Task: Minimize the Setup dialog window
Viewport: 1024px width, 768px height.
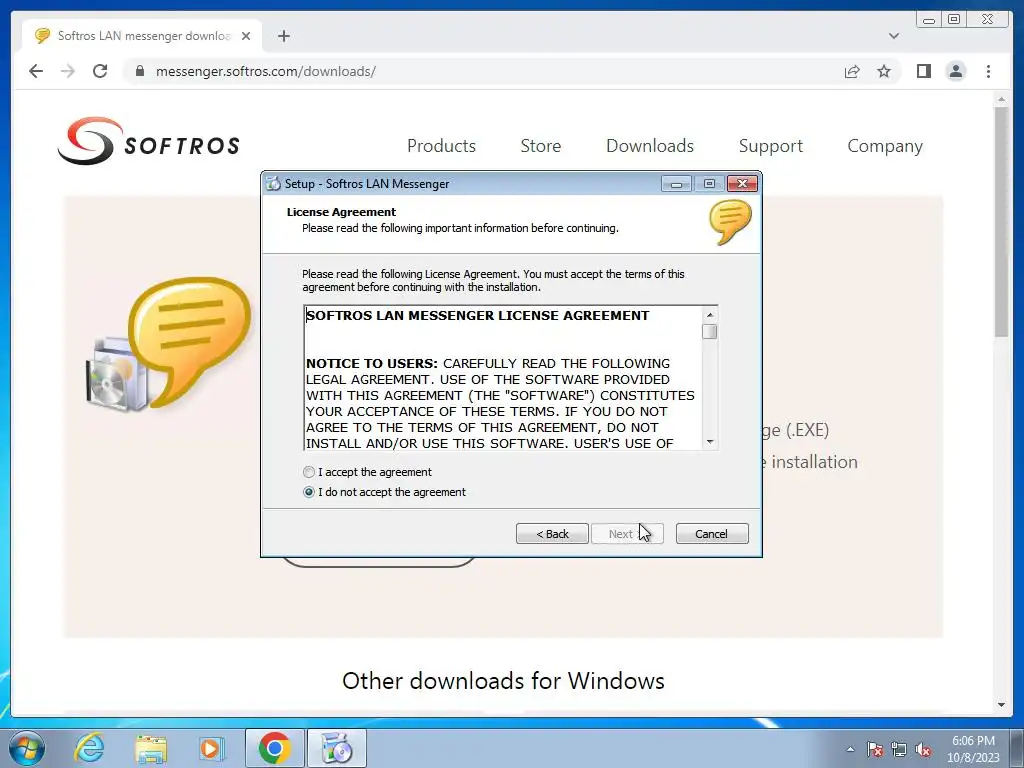Action: [x=676, y=184]
